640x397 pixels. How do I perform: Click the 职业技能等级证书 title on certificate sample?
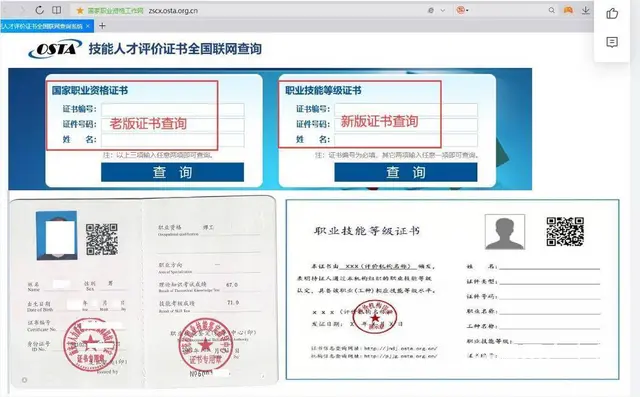(x=367, y=231)
